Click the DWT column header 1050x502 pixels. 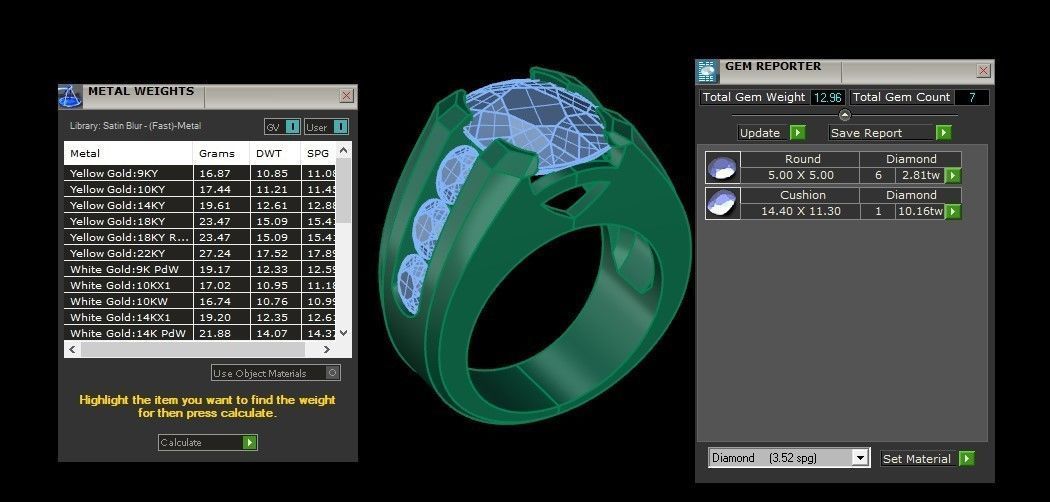point(275,153)
